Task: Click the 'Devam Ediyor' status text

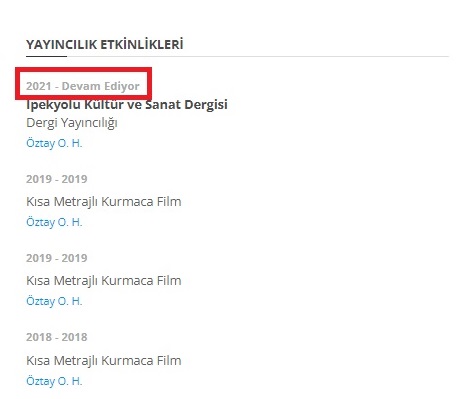Action: pos(100,86)
